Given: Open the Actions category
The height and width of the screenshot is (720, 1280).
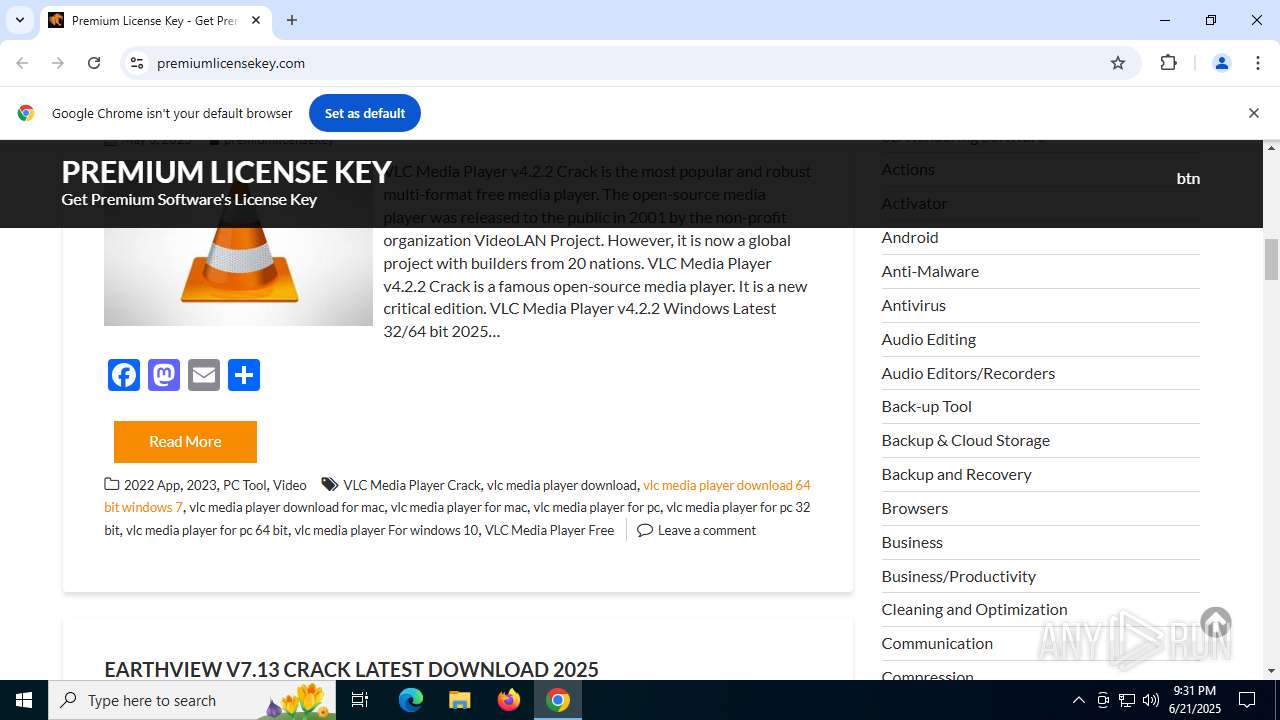Looking at the screenshot, I should point(908,169).
